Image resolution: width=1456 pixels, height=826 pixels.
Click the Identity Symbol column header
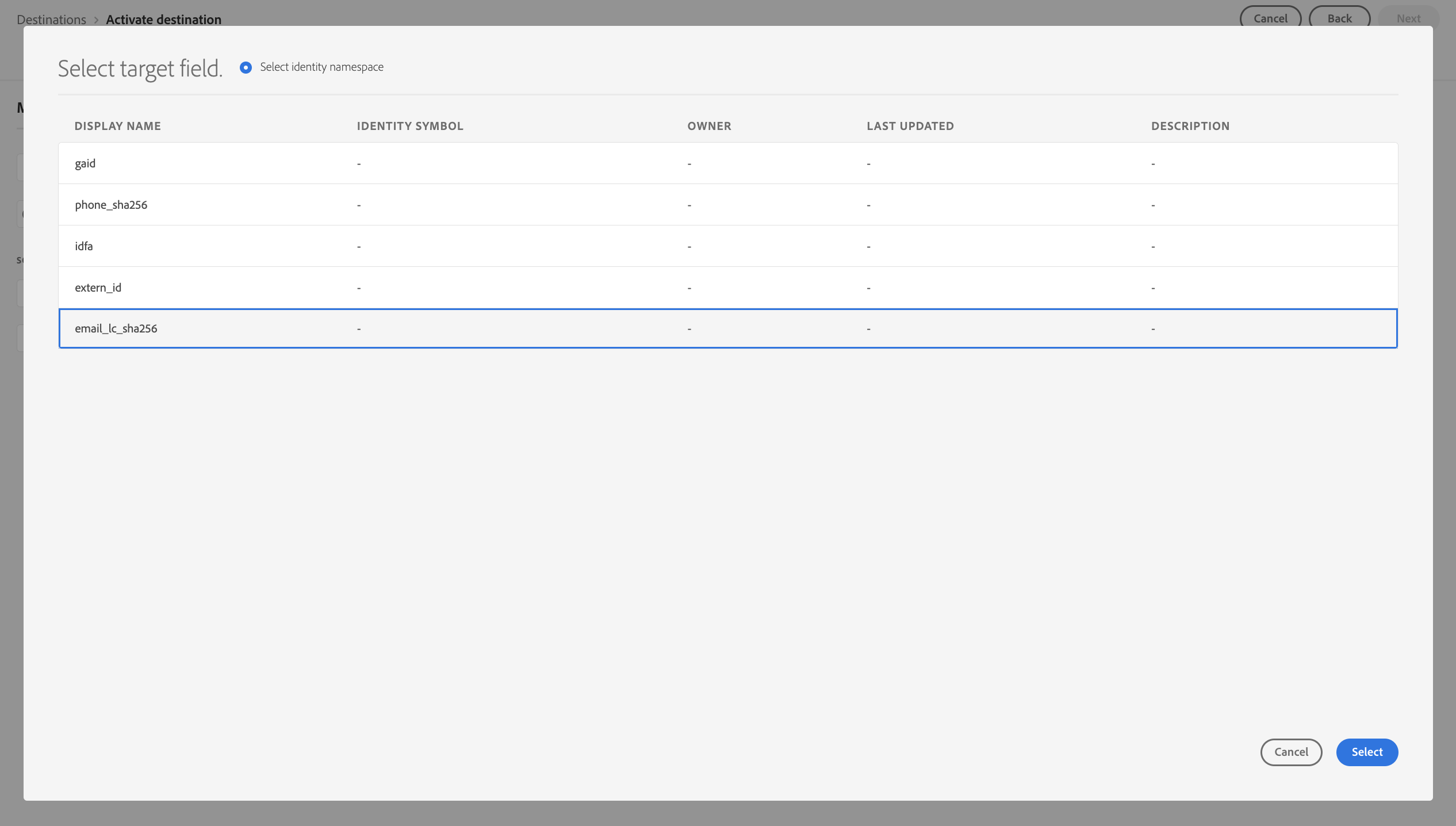click(x=410, y=126)
